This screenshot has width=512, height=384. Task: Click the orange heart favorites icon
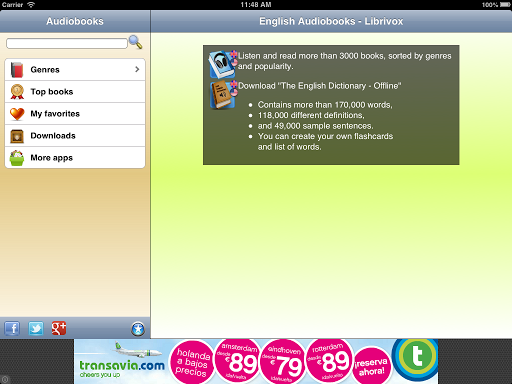pyautogui.click(x=17, y=114)
